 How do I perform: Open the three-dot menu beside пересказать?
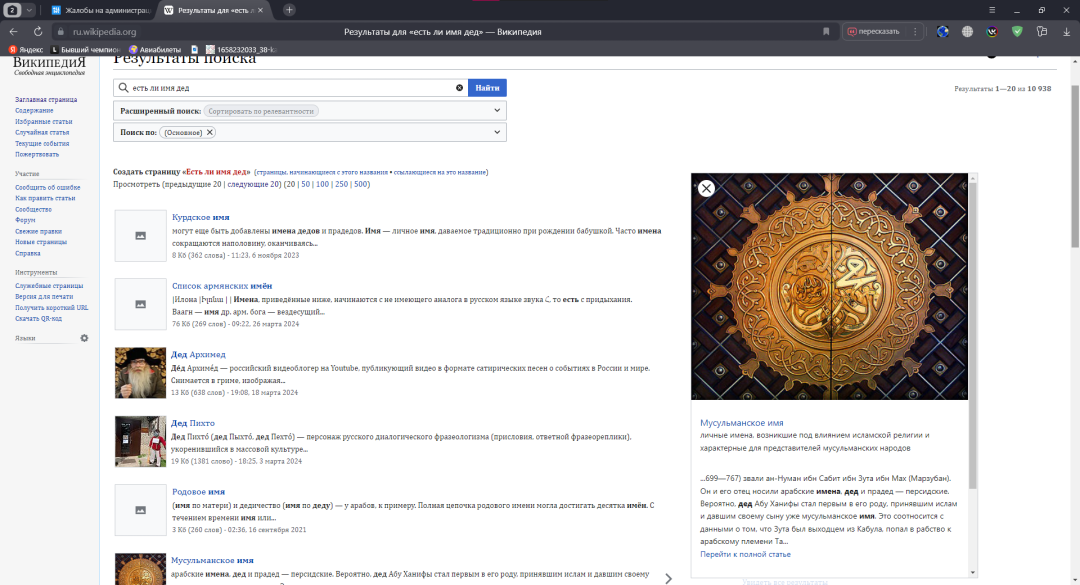[x=915, y=32]
